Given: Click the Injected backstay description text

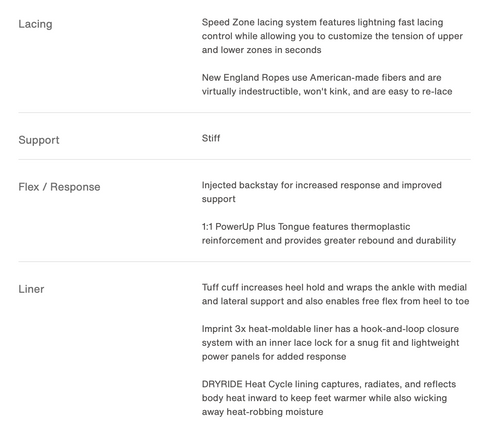Looking at the screenshot, I should pyautogui.click(x=321, y=192).
